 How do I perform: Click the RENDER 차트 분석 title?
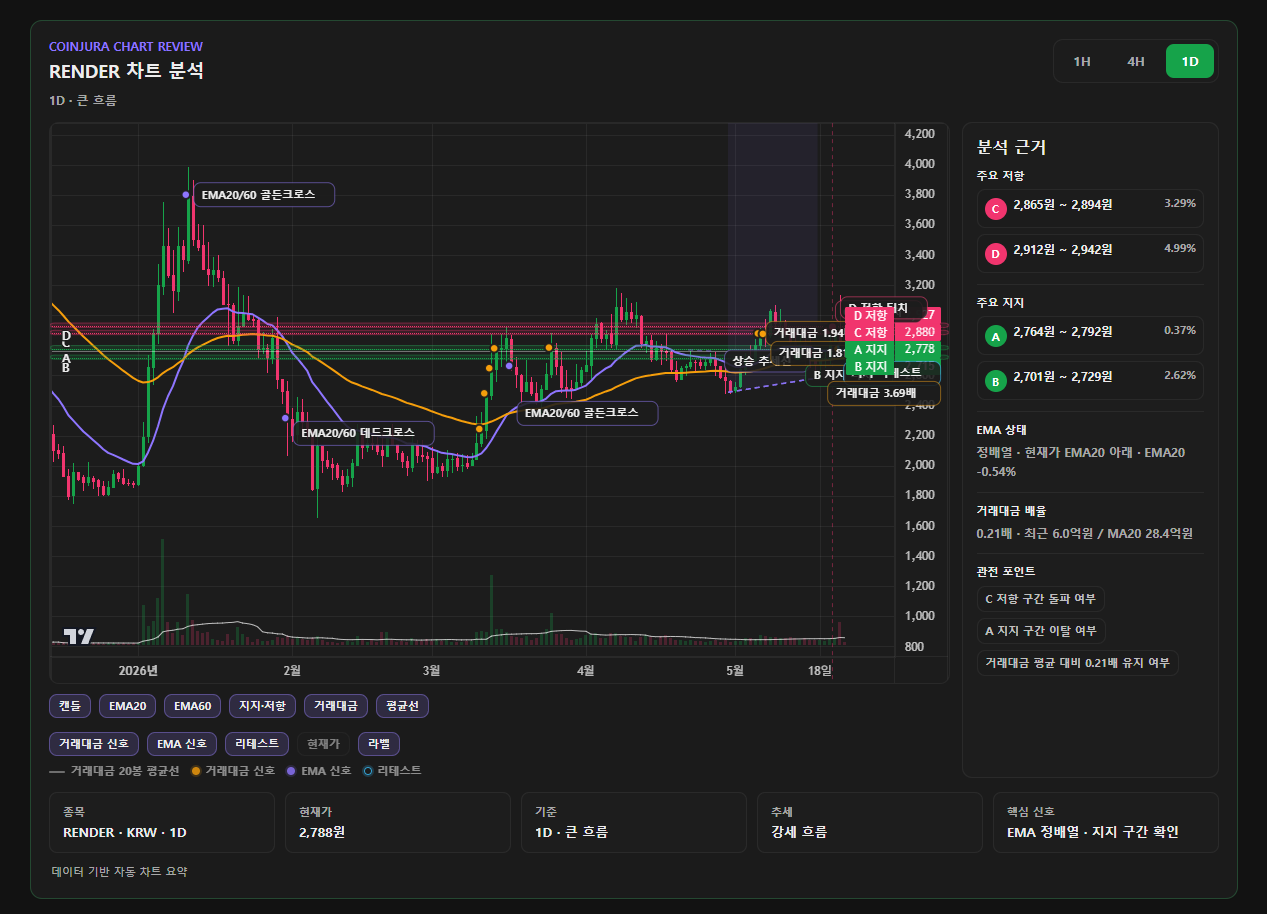pos(127,71)
